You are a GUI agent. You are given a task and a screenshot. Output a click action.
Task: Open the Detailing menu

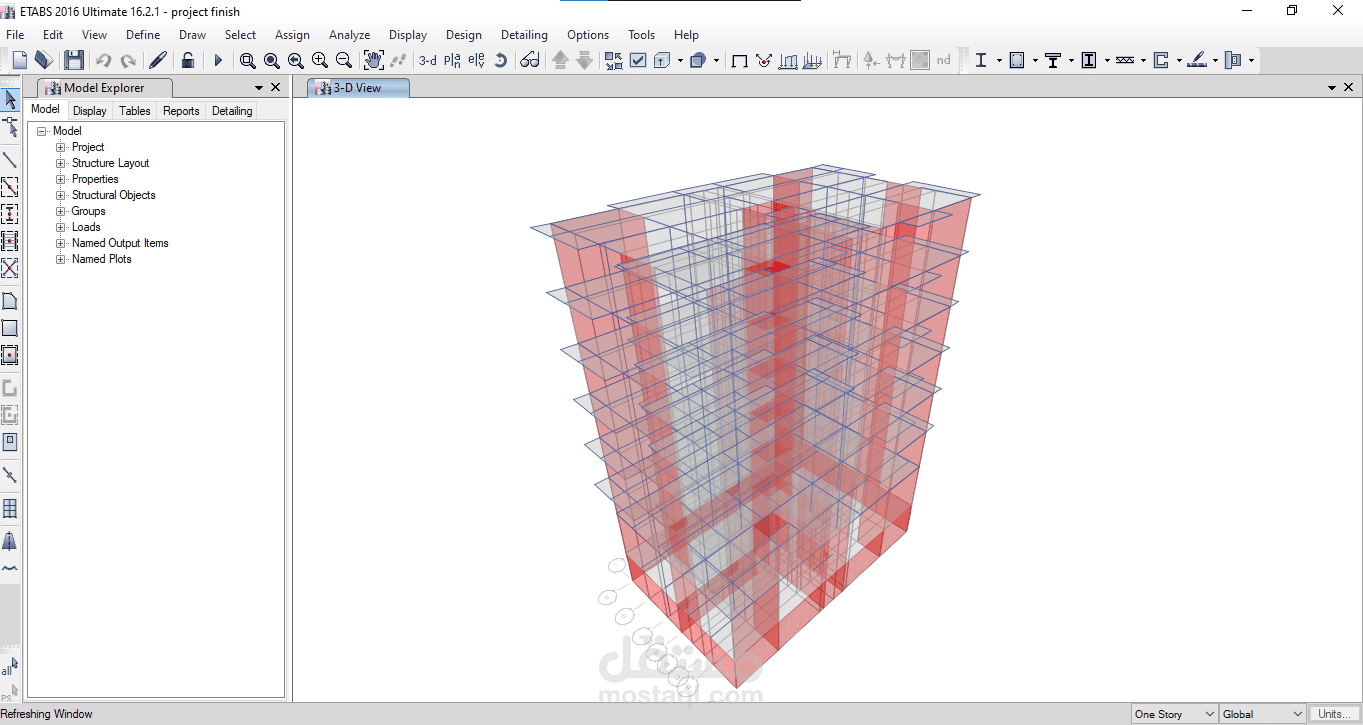(x=524, y=34)
